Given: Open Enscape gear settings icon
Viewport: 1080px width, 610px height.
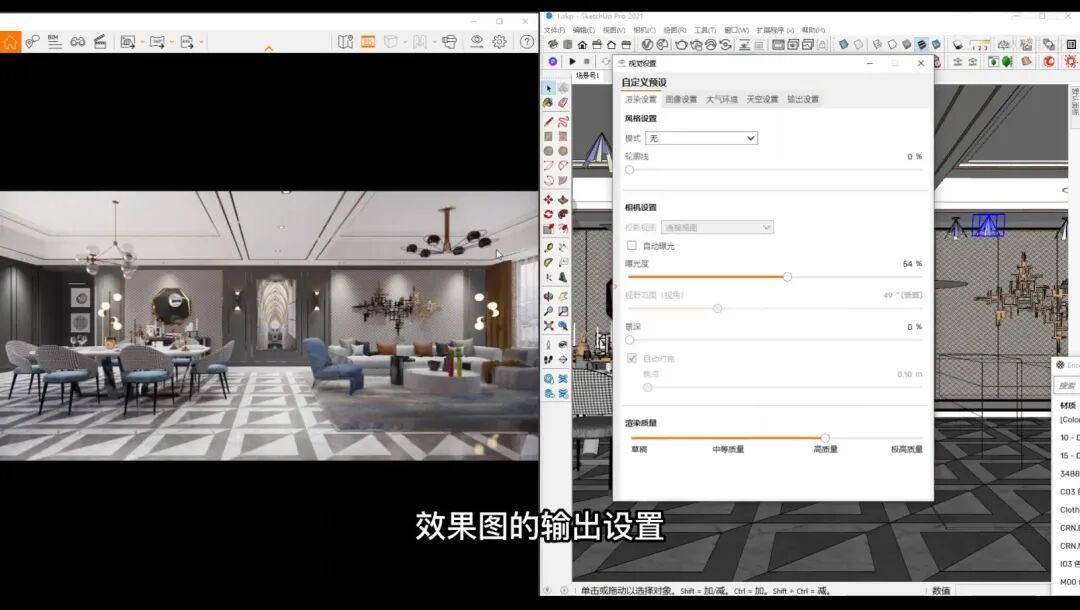Looking at the screenshot, I should [500, 42].
